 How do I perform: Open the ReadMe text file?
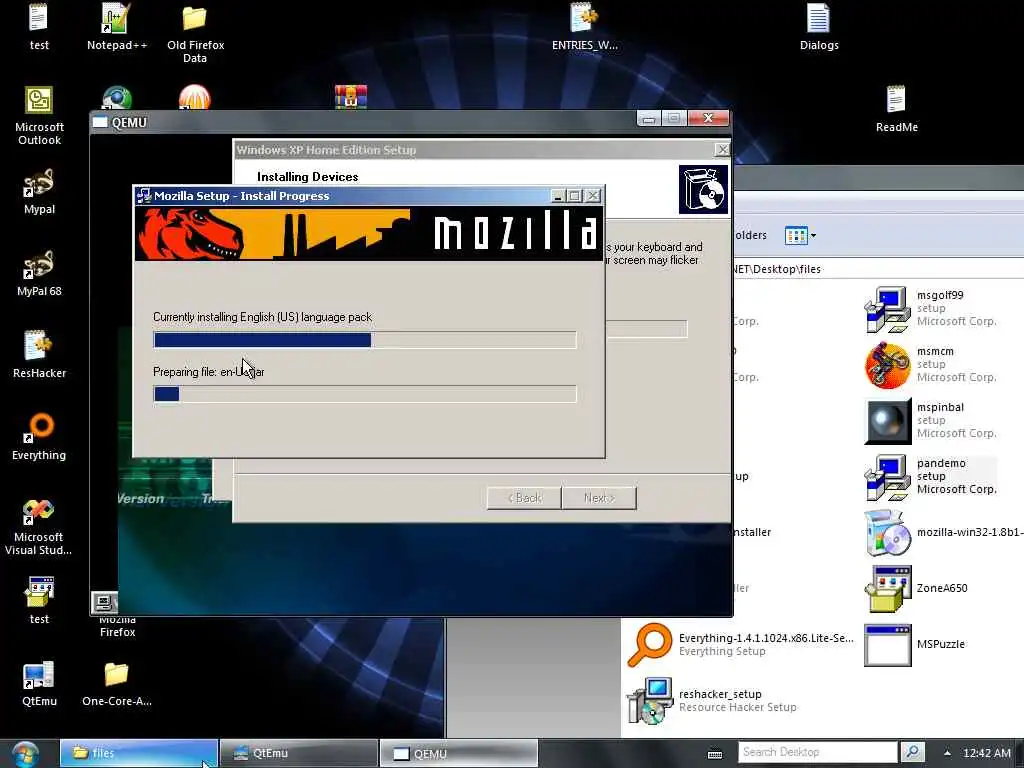[896, 108]
